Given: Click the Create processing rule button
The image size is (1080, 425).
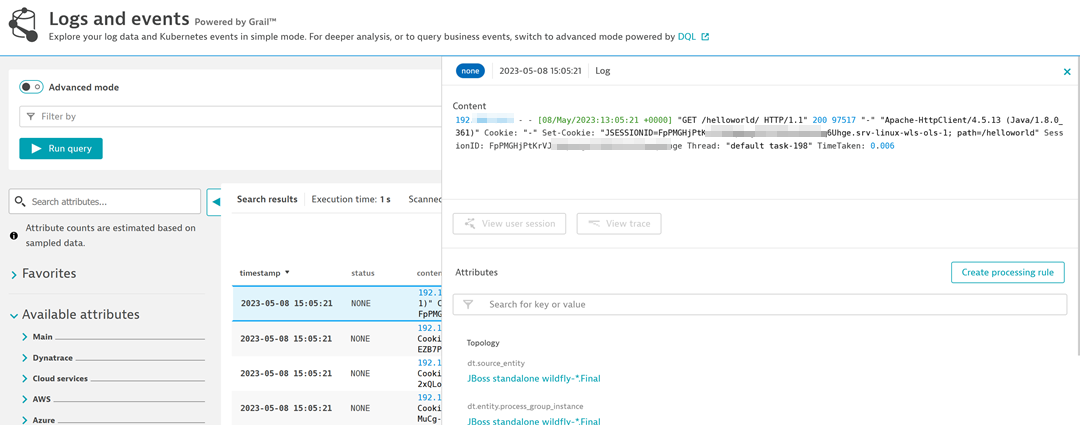Looking at the screenshot, I should tap(1007, 273).
